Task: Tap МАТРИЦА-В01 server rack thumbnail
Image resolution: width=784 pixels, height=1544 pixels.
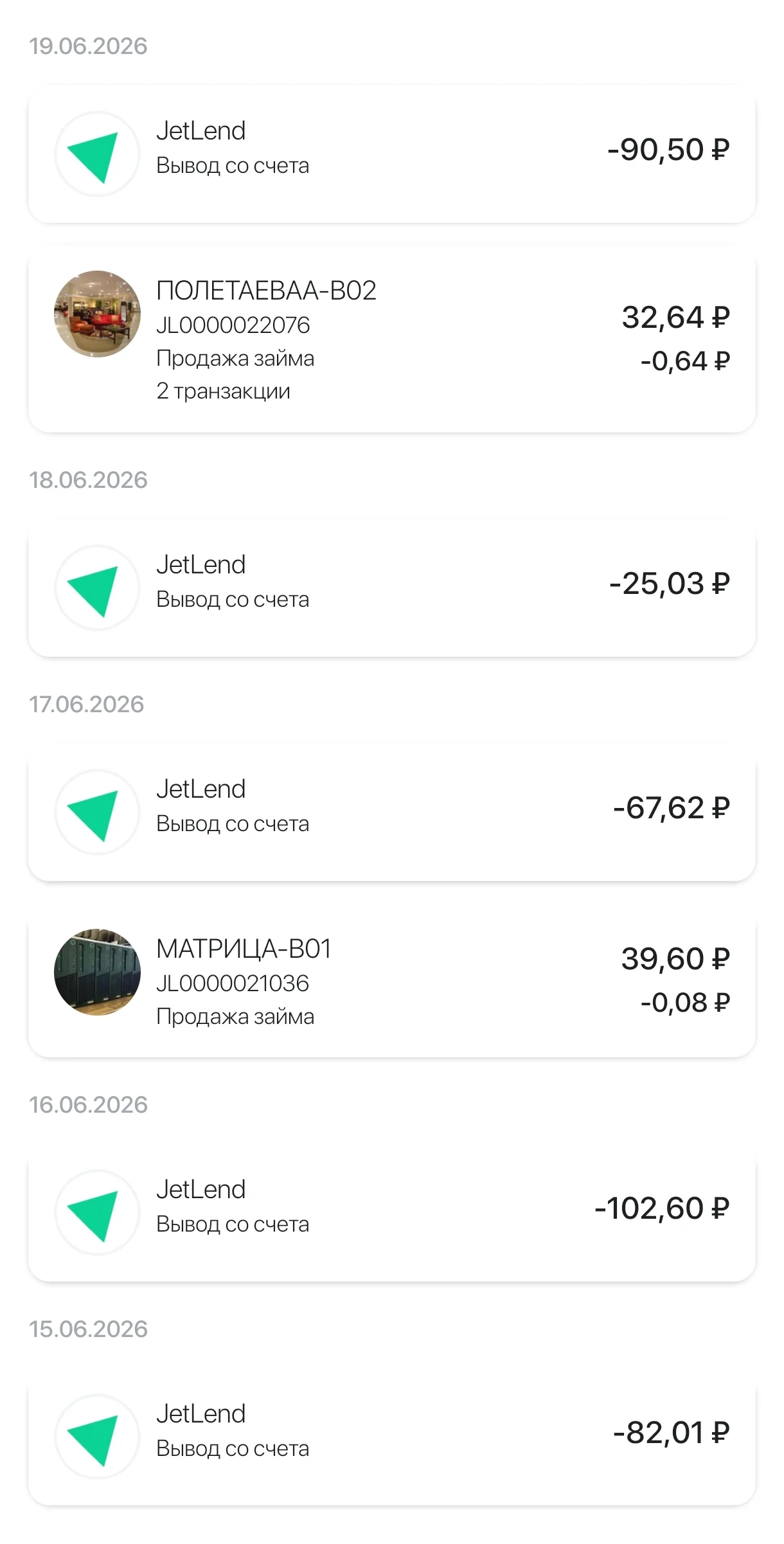Action: point(97,972)
